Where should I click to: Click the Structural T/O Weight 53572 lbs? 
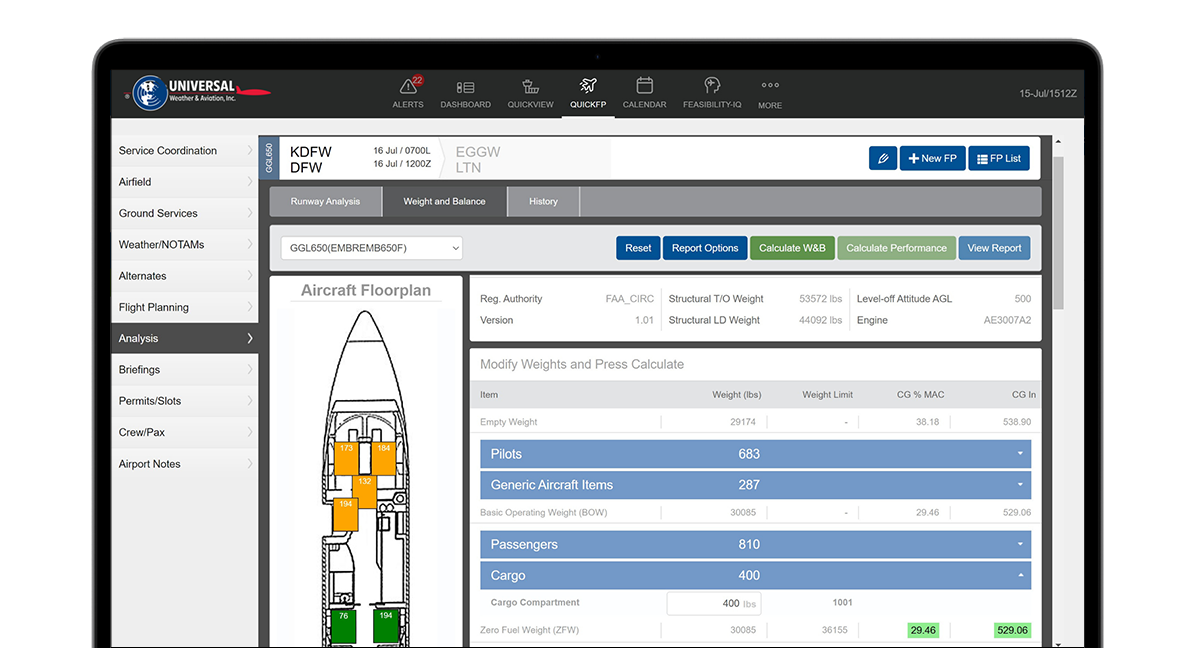(820, 299)
